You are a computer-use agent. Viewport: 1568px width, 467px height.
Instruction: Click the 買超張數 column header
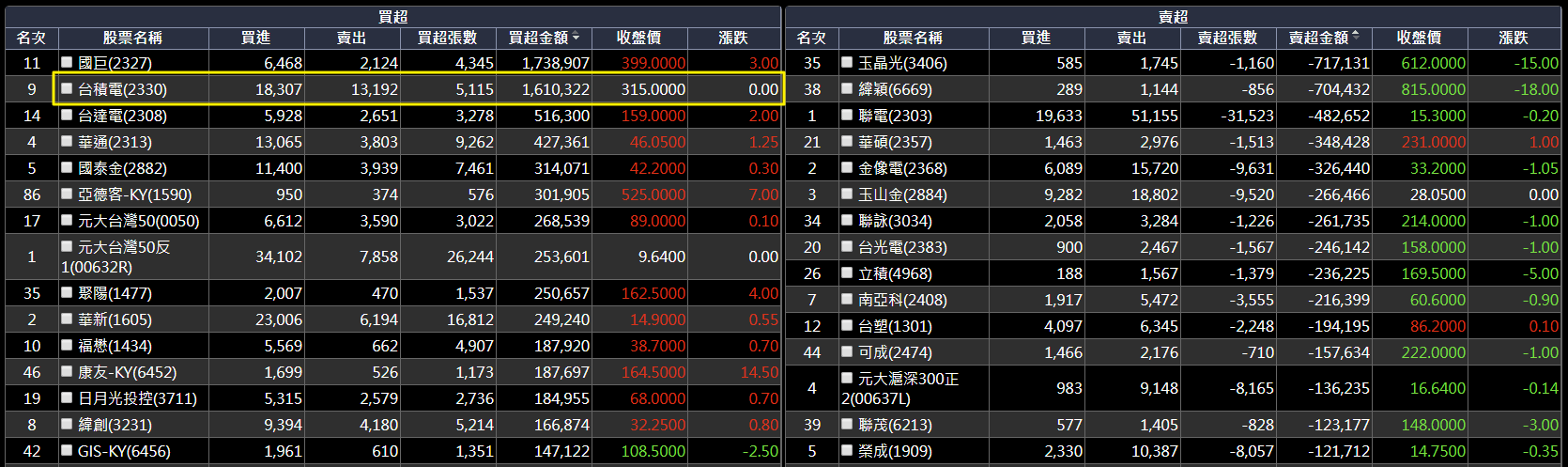pos(447,38)
